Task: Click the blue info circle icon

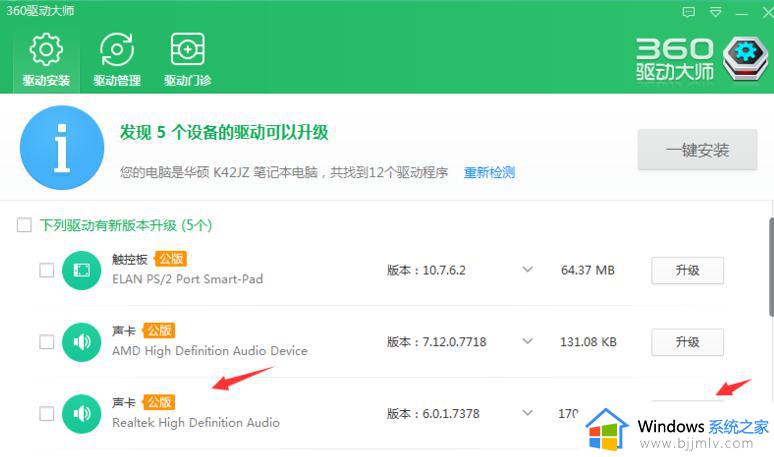Action: coord(62,147)
